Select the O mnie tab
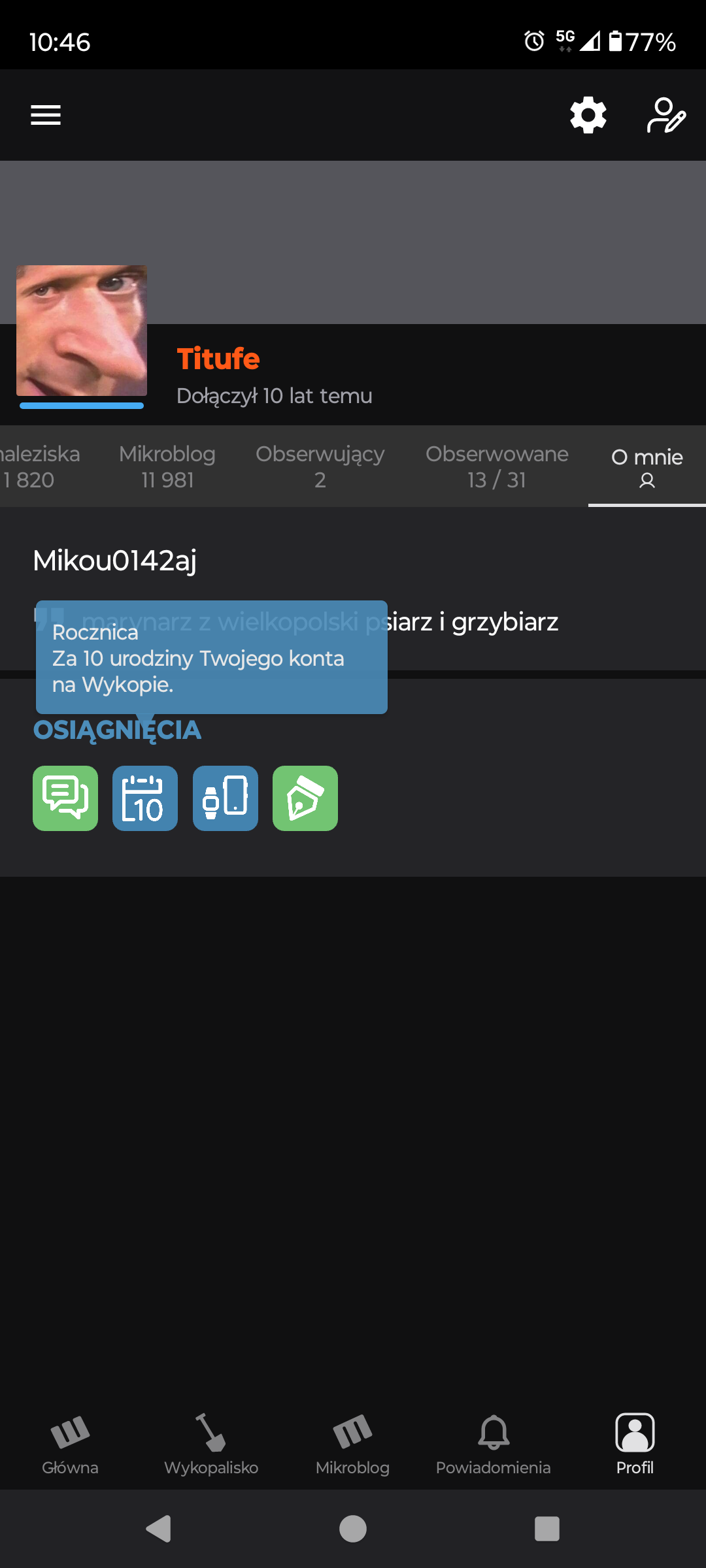Image resolution: width=706 pixels, height=1568 pixels. pos(647,466)
